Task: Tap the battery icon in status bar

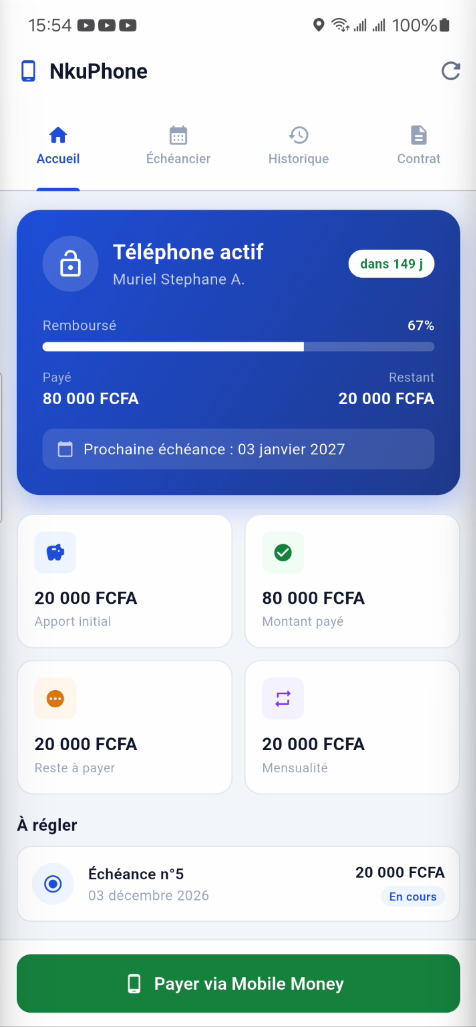Action: (x=445, y=25)
